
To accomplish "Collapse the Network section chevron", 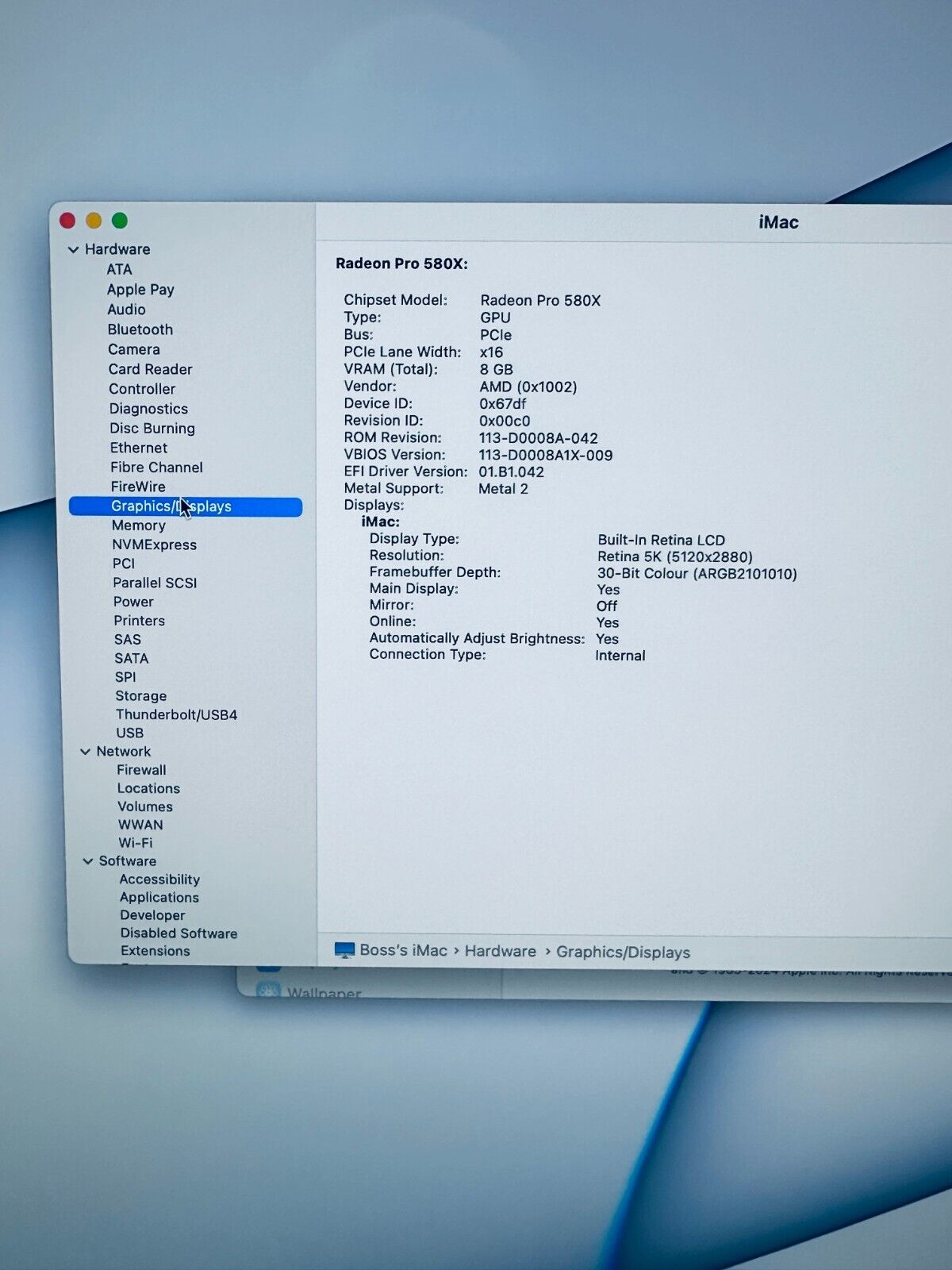I will pos(86,752).
